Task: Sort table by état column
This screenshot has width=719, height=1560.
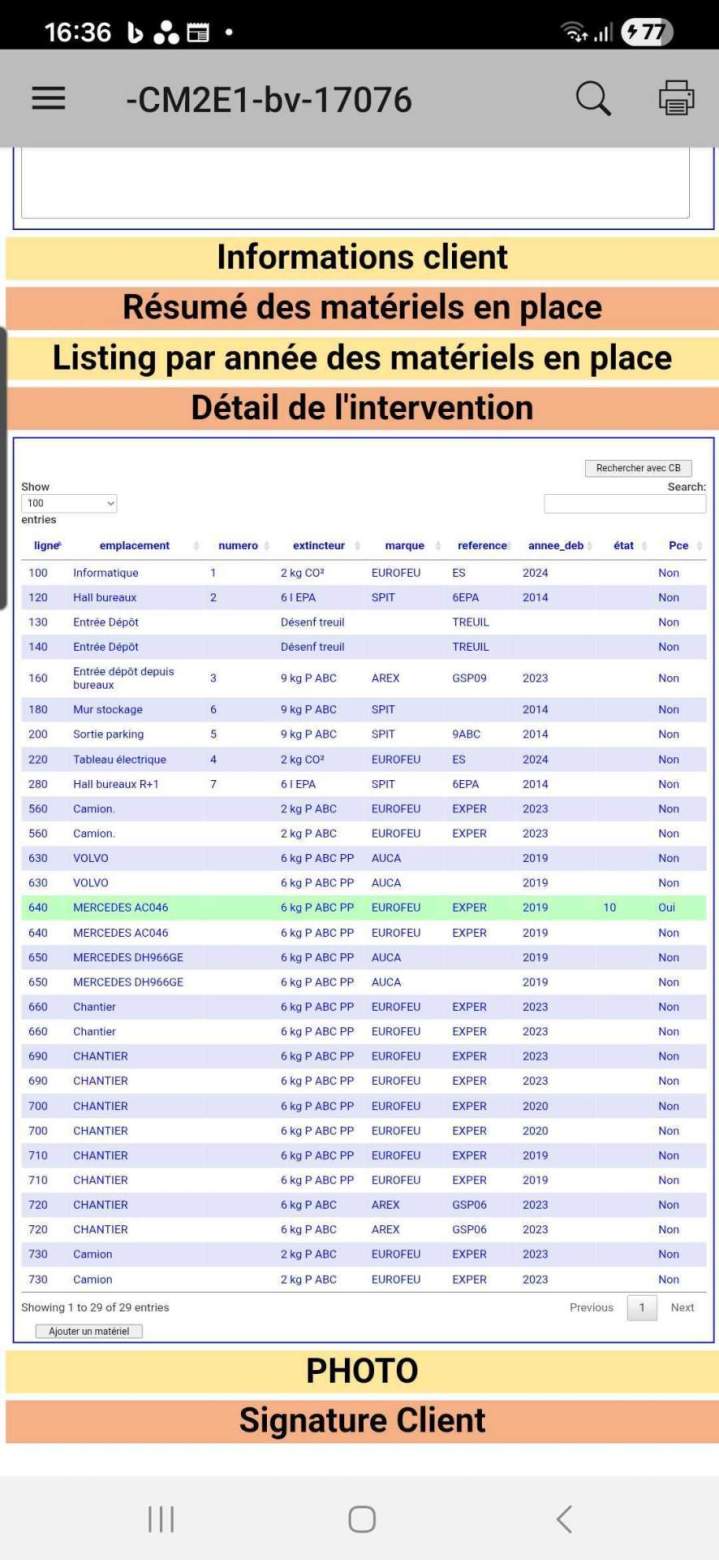Action: pyautogui.click(x=625, y=546)
